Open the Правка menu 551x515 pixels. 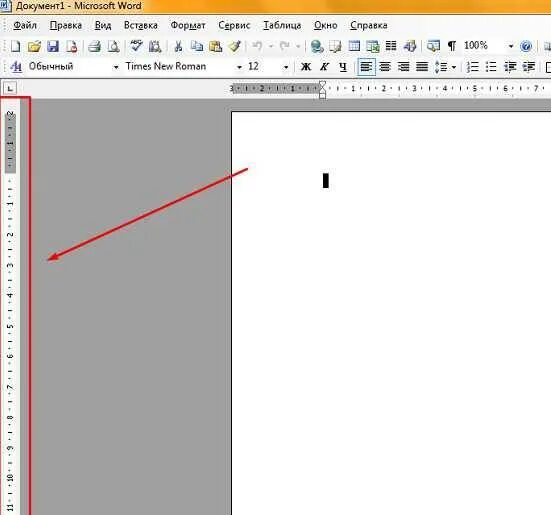[66, 25]
